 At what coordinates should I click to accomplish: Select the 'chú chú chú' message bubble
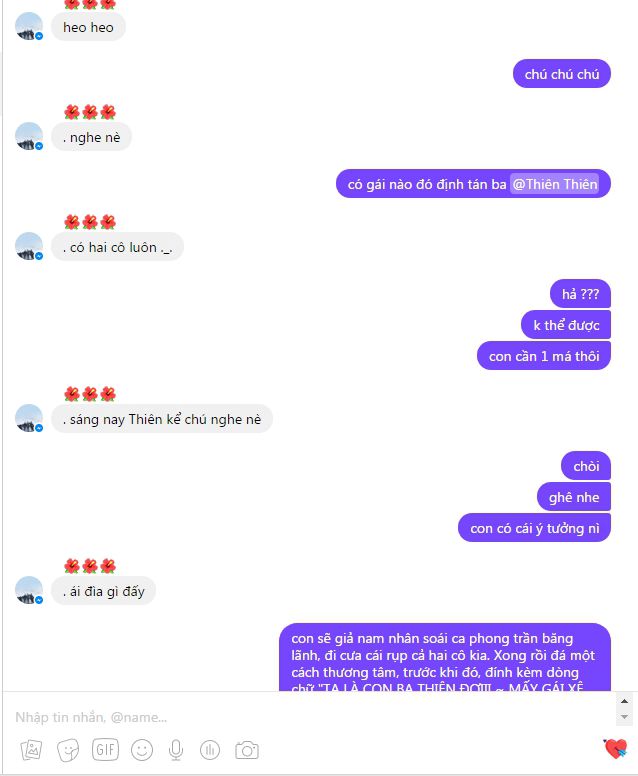pos(562,74)
